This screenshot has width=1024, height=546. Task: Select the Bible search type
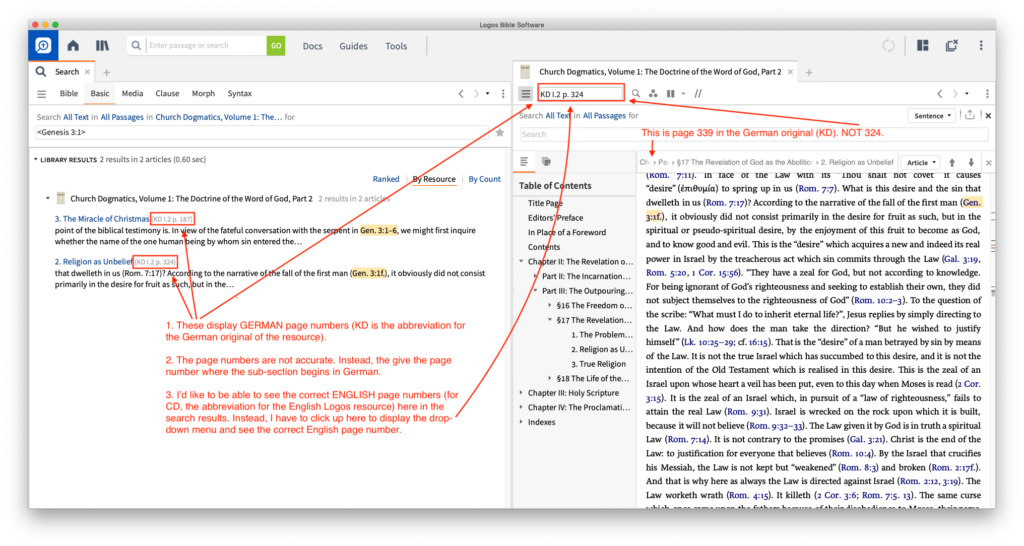coord(69,93)
